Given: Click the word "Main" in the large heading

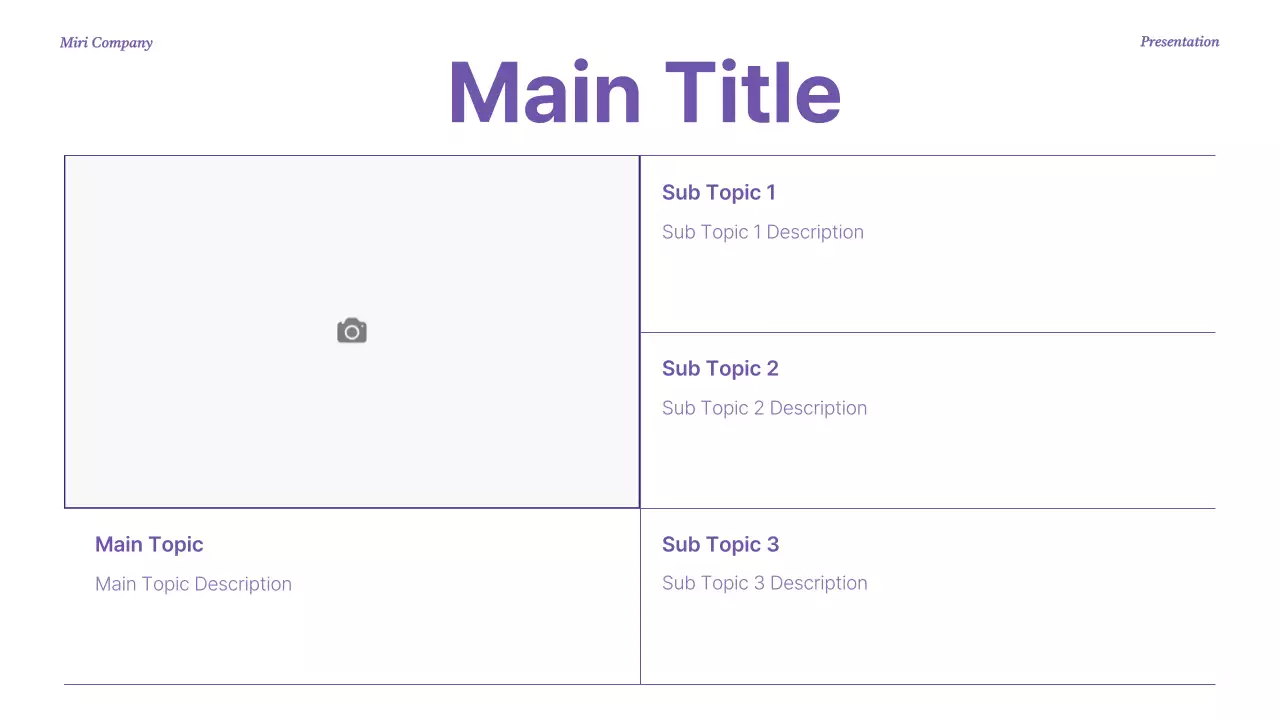Looking at the screenshot, I should (x=545, y=93).
